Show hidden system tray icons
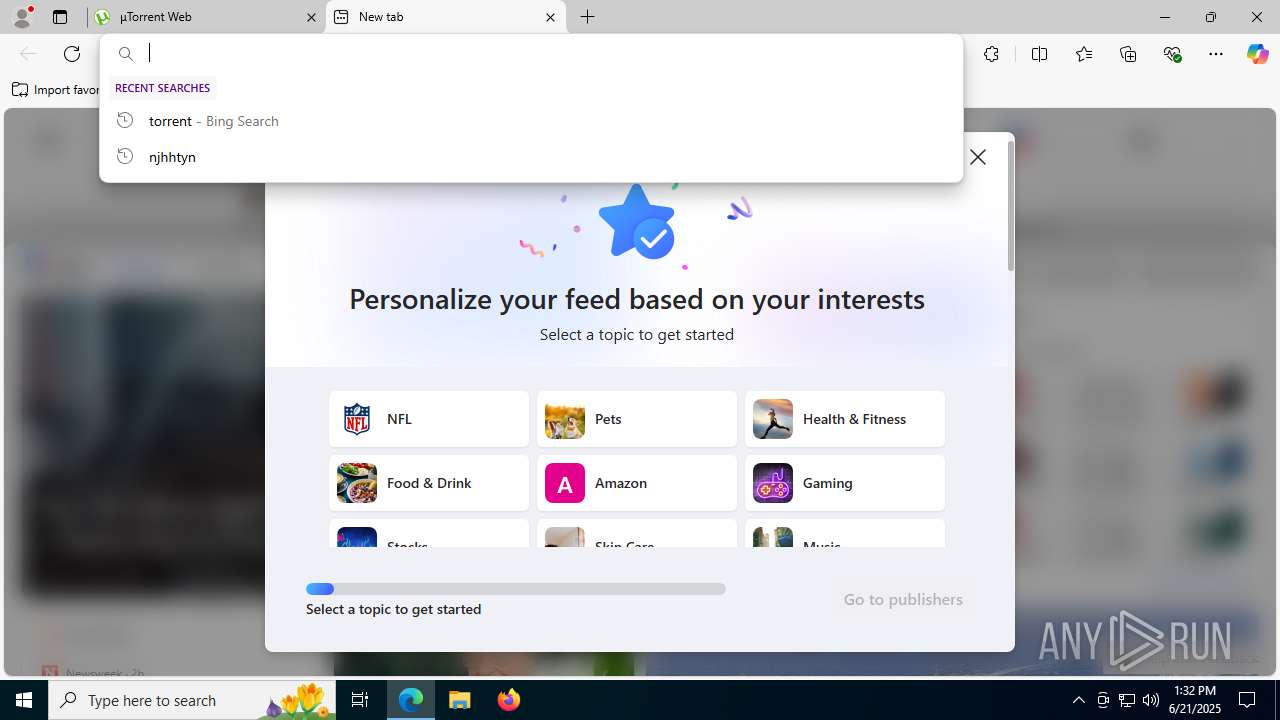The height and width of the screenshot is (720, 1280). [x=1078, y=700]
